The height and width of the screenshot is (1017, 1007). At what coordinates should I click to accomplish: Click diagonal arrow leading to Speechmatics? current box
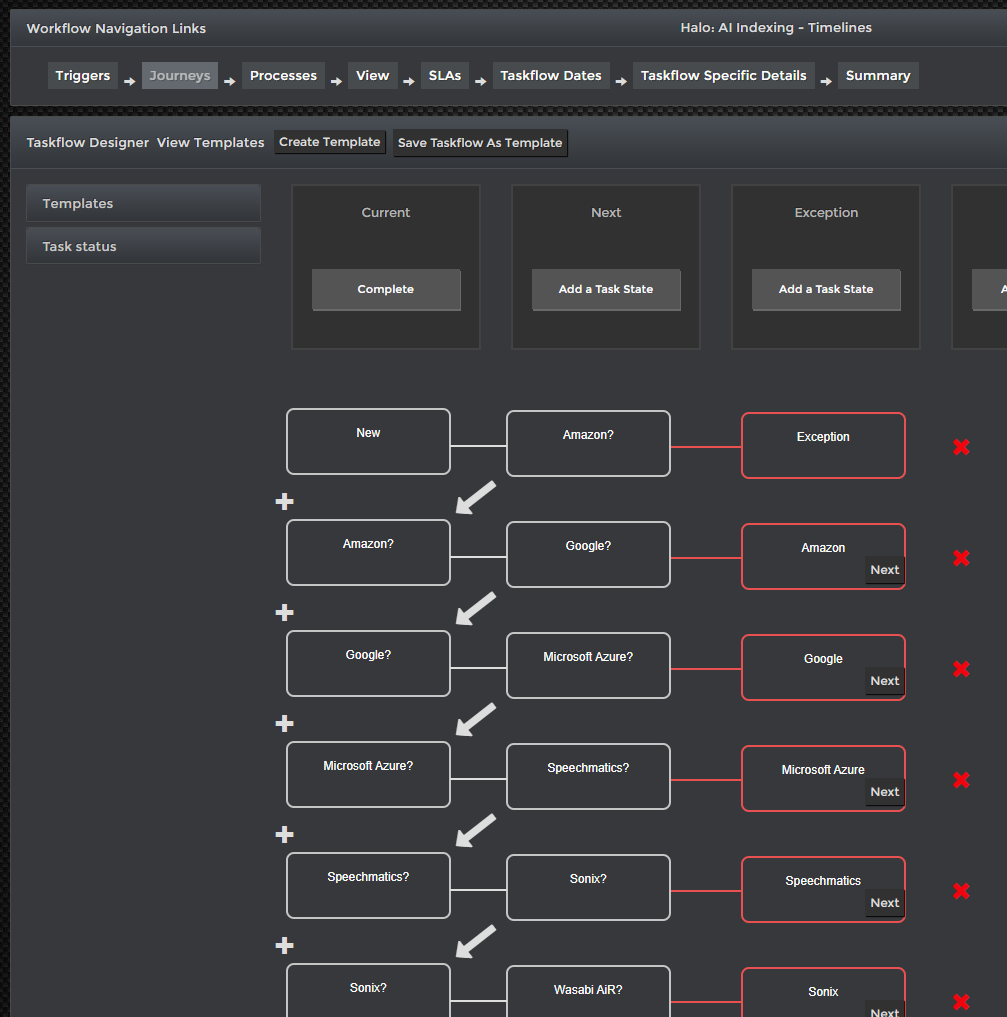tap(475, 830)
